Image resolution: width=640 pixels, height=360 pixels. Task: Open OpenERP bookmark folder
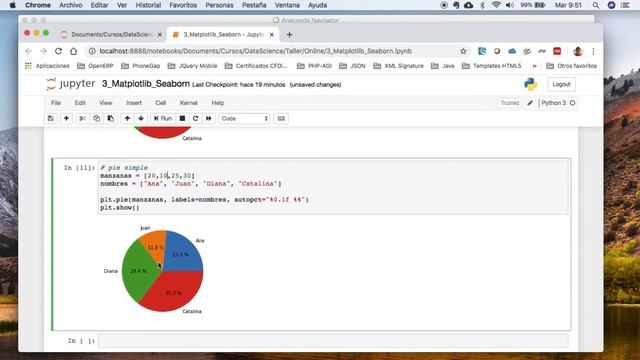[96, 66]
